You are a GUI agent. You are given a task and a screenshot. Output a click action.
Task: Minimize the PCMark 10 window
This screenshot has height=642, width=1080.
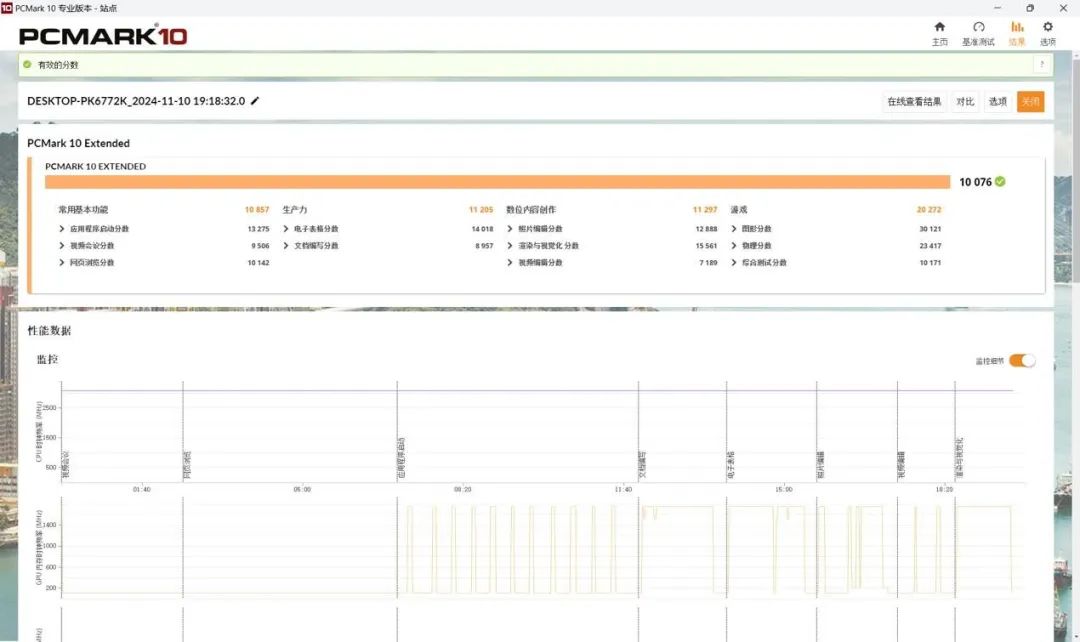[x=997, y=8]
